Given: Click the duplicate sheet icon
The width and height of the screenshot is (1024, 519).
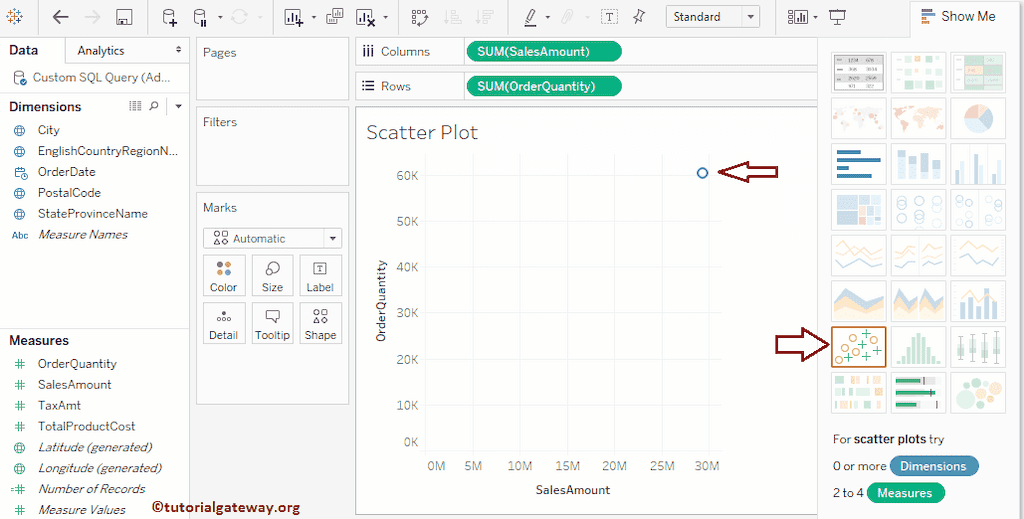Looking at the screenshot, I should click(x=334, y=17).
